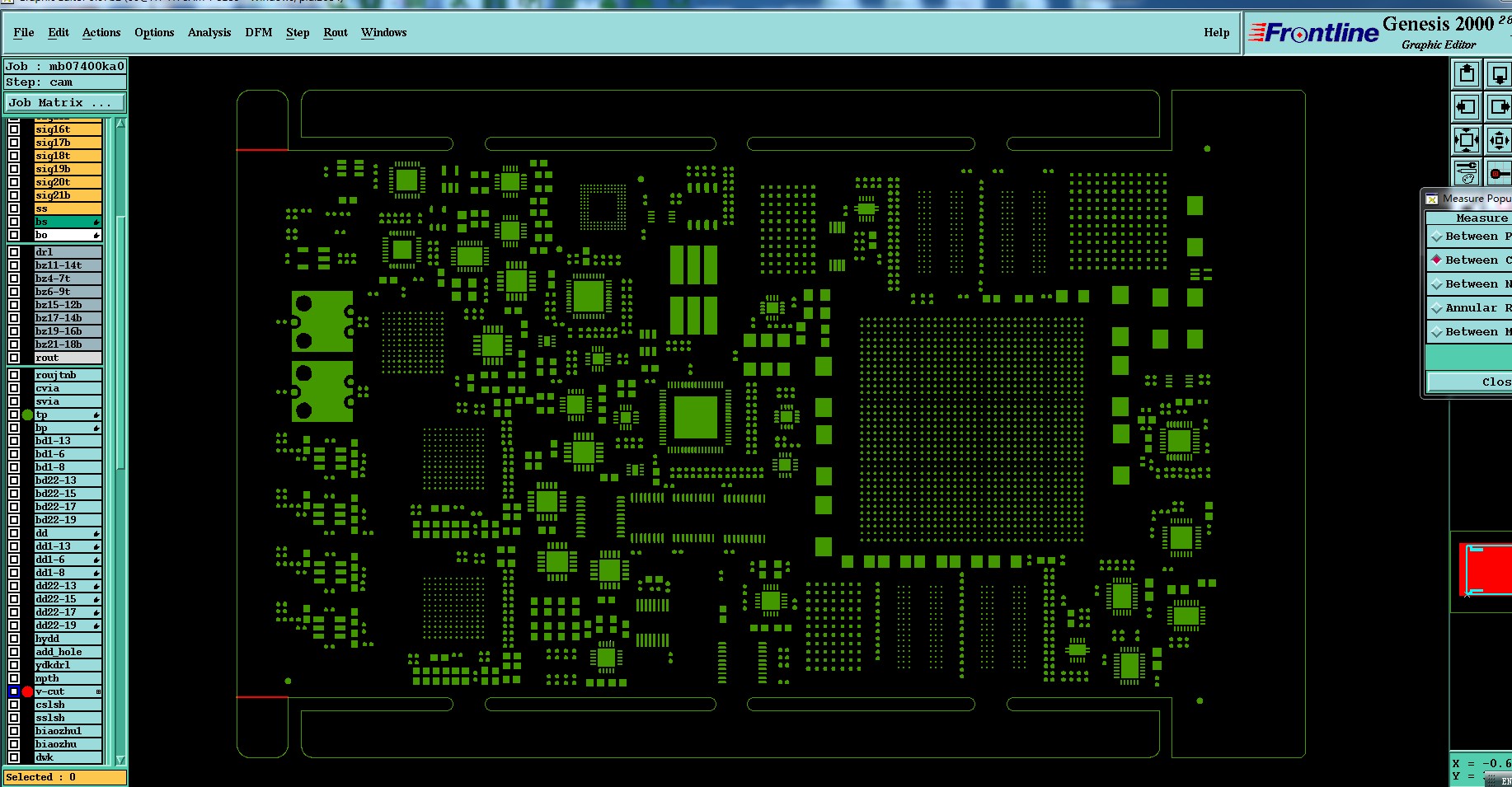Viewport: 1512px width, 787px height.
Task: Select the sig21b layer name
Action: click(x=68, y=195)
